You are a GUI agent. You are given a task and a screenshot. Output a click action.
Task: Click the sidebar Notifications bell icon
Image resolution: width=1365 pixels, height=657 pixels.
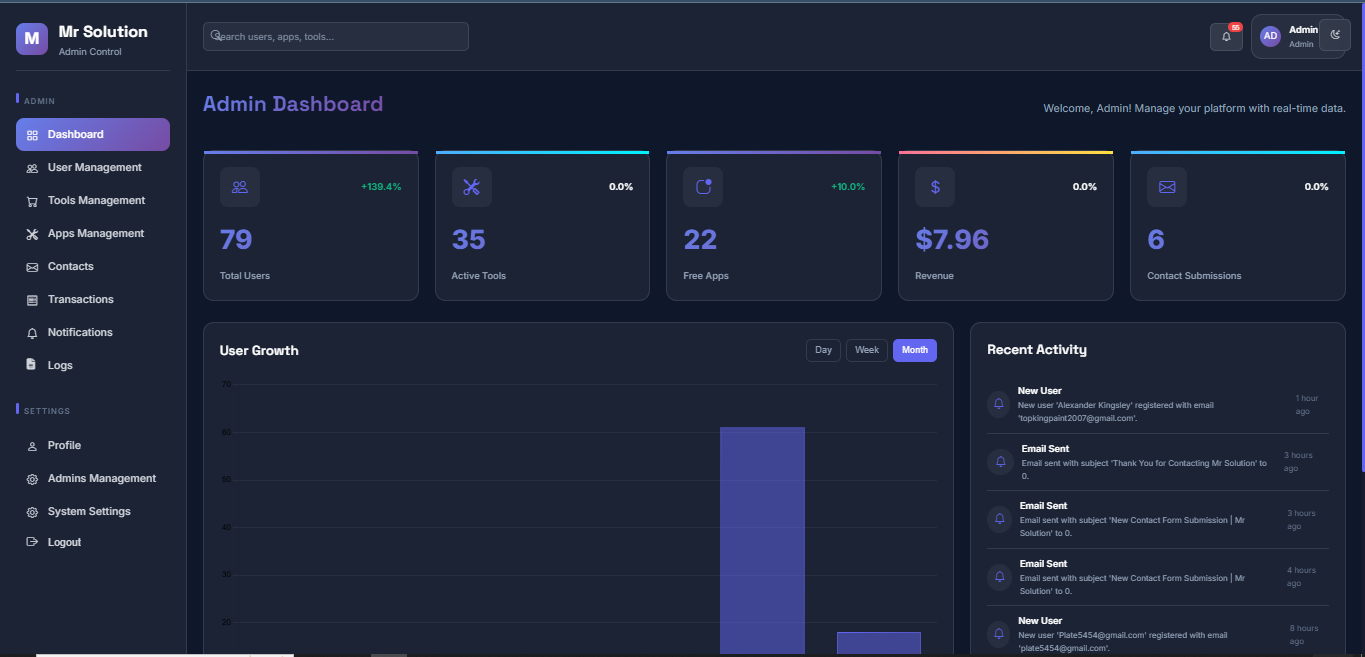coord(32,333)
